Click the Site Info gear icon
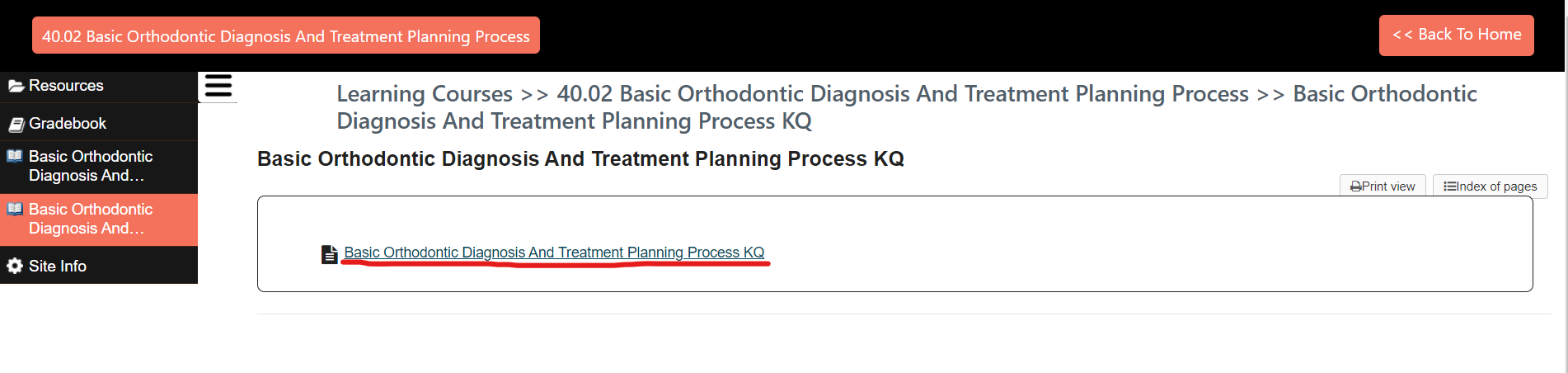Viewport: 1568px width, 373px height. pos(15,266)
